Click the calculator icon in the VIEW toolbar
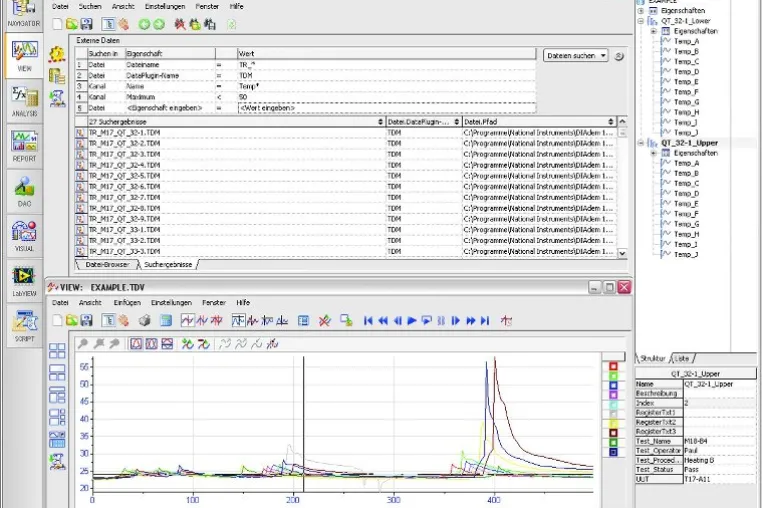The image size is (762, 508). (x=166, y=320)
